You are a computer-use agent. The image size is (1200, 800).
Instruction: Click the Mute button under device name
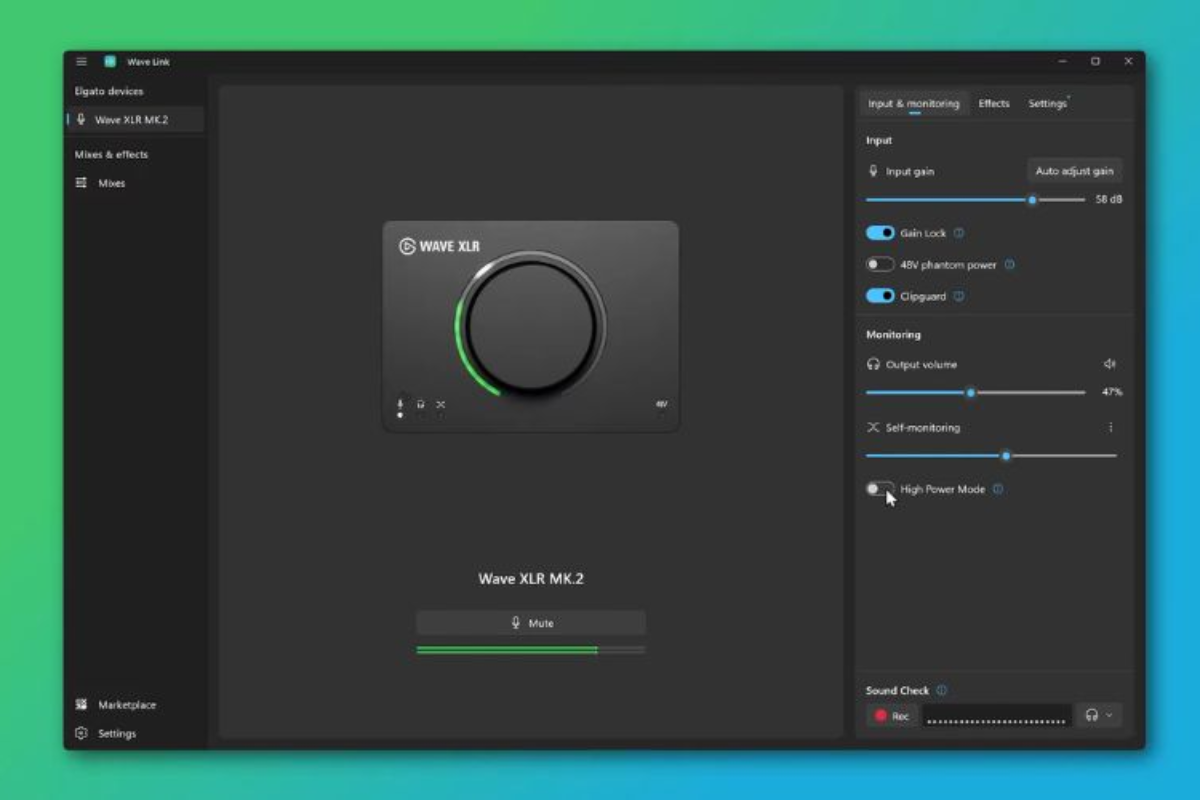[531, 623]
